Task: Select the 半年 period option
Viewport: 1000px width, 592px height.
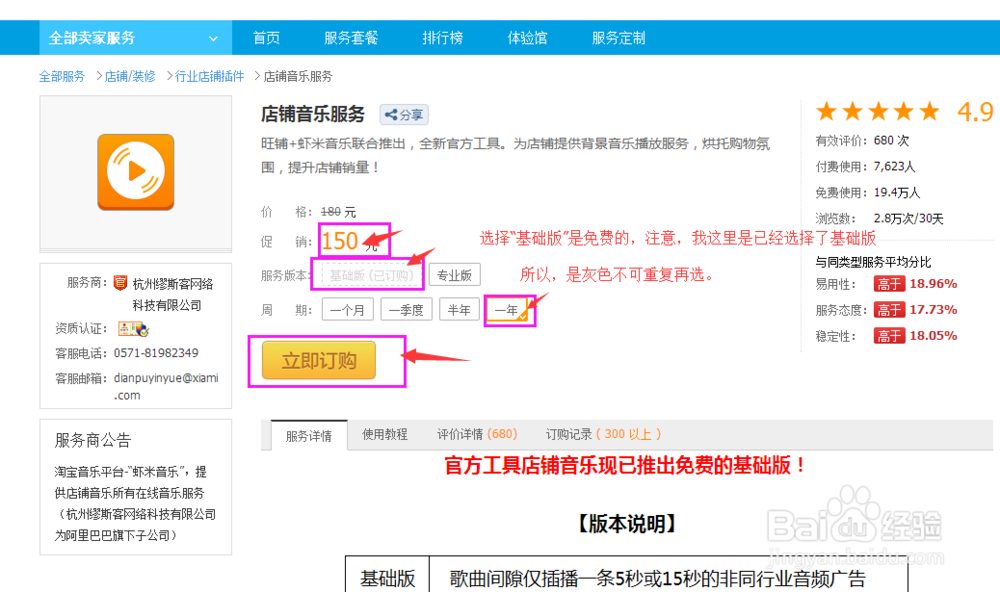Action: click(459, 310)
